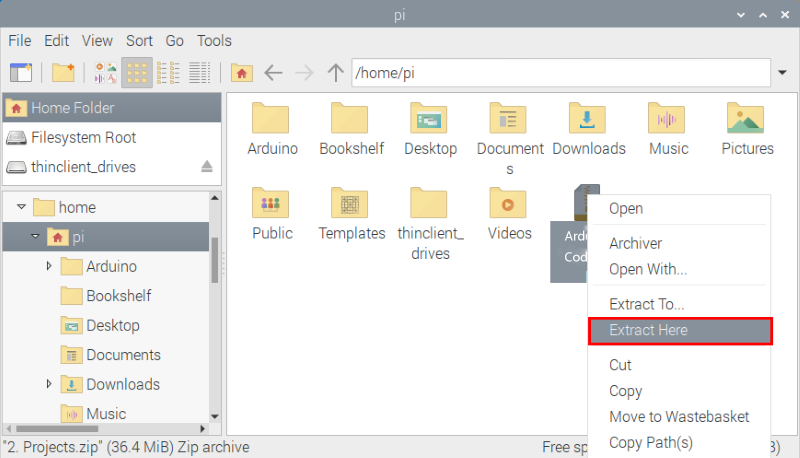
Task: Choose Copy Path(s) from context menu
Action: [680, 443]
